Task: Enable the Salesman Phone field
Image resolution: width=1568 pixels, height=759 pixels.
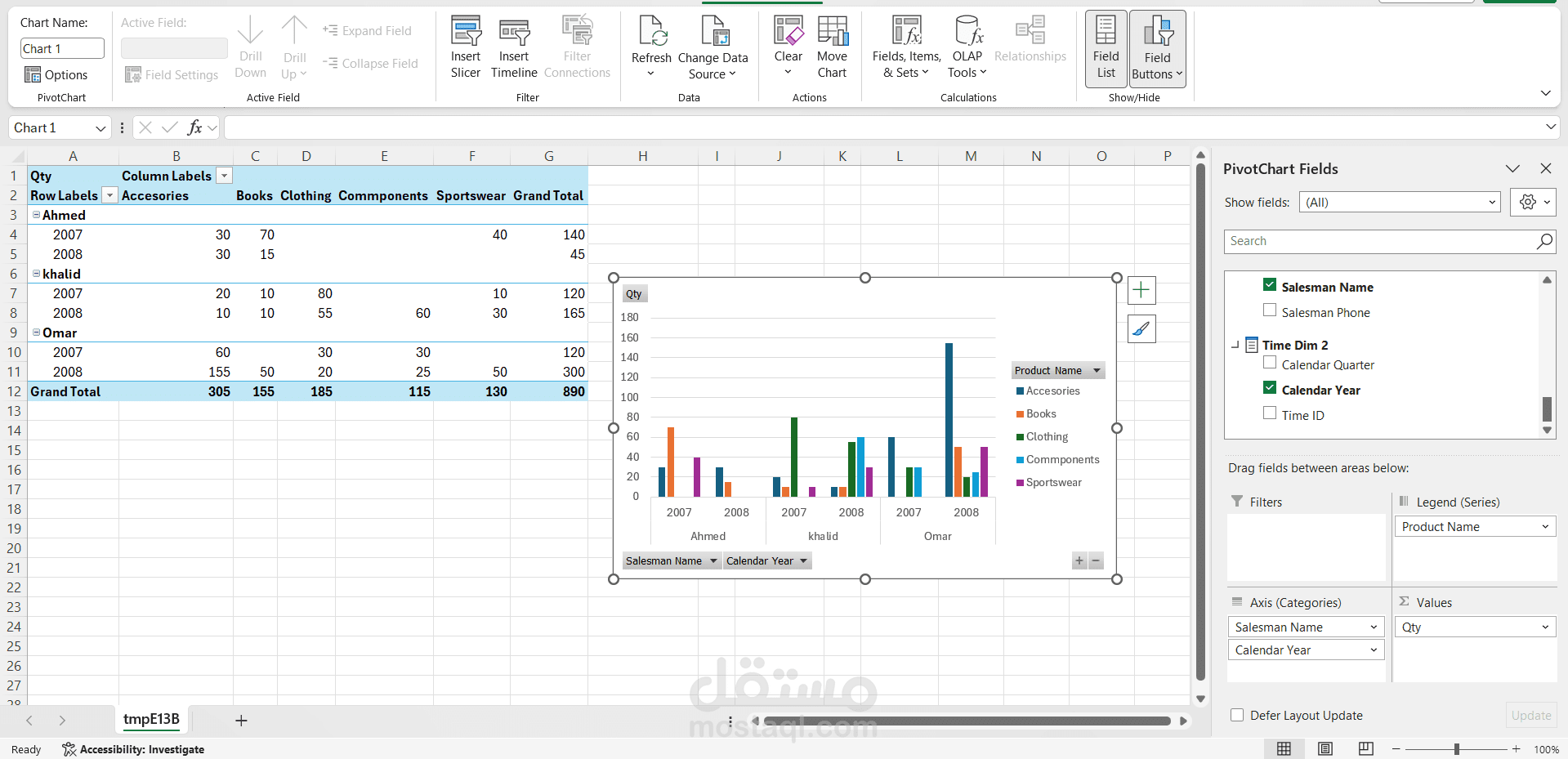Action: pos(1270,310)
